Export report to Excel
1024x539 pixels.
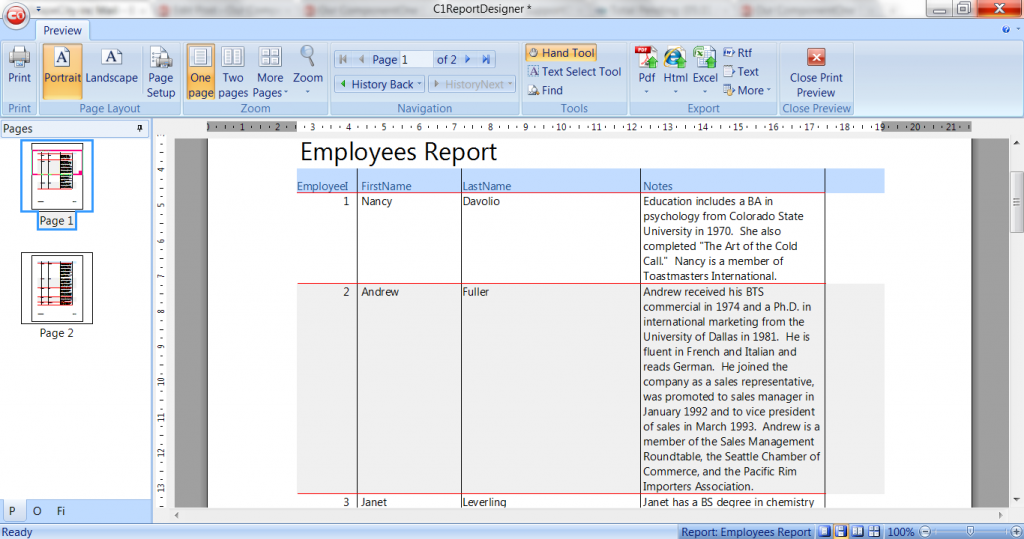(705, 64)
